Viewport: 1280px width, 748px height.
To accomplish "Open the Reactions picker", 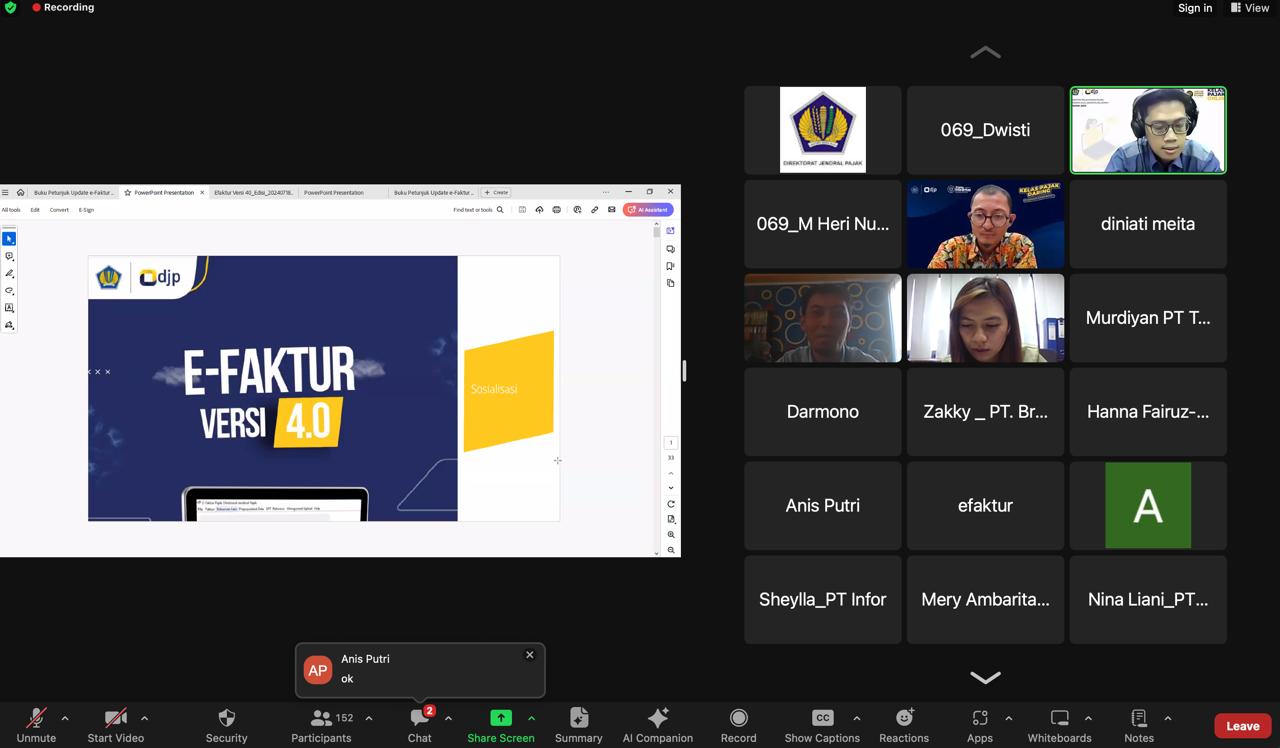I will 903,724.
